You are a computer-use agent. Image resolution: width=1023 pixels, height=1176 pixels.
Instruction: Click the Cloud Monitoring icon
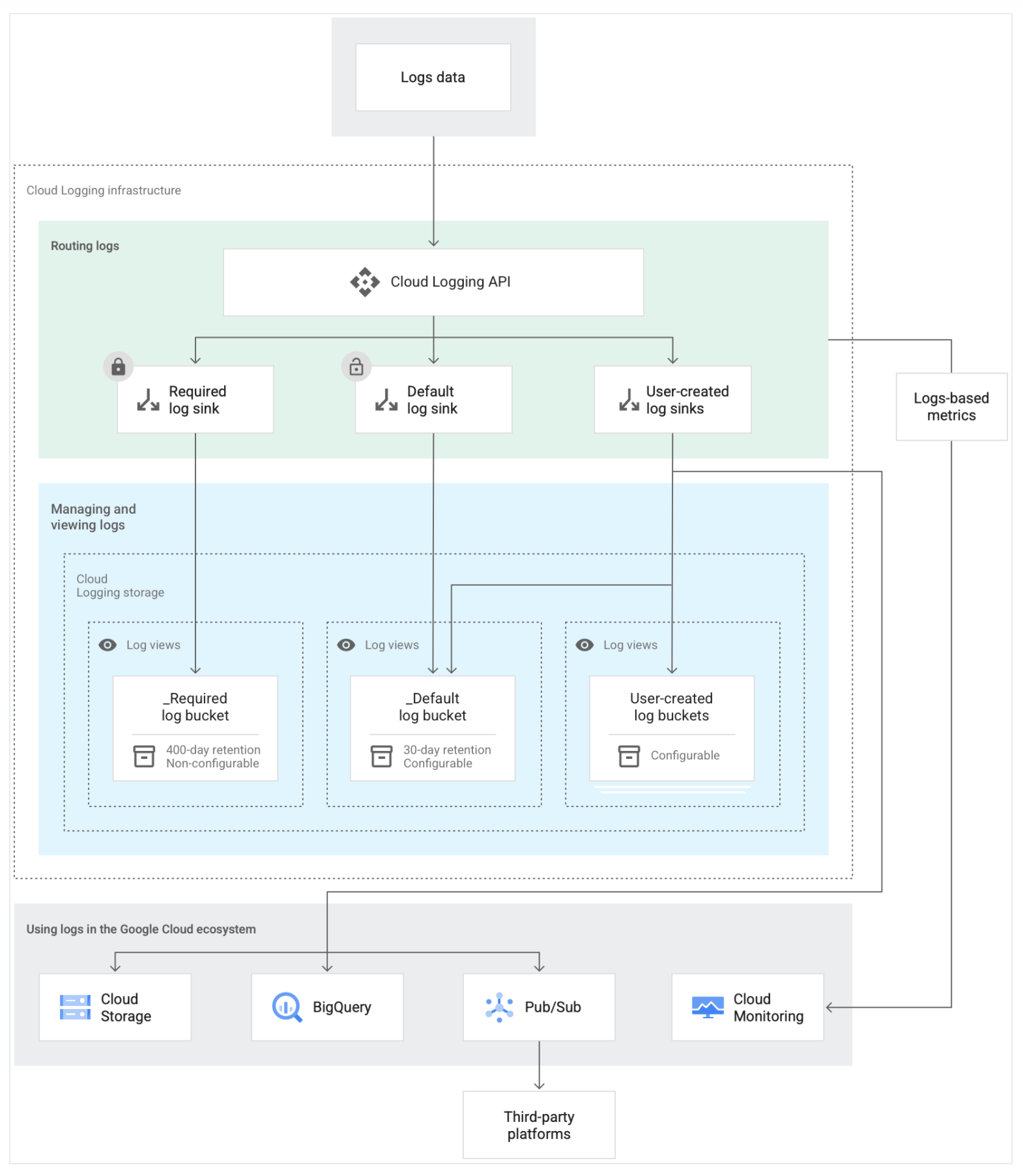point(708,1007)
